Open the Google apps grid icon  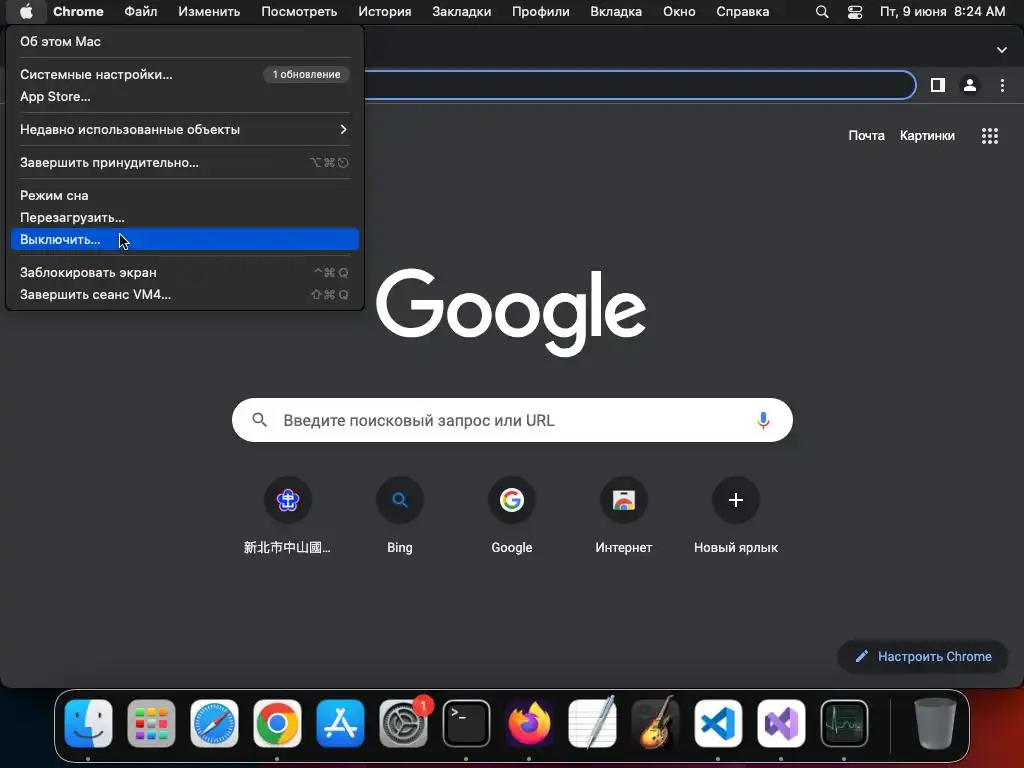(989, 136)
